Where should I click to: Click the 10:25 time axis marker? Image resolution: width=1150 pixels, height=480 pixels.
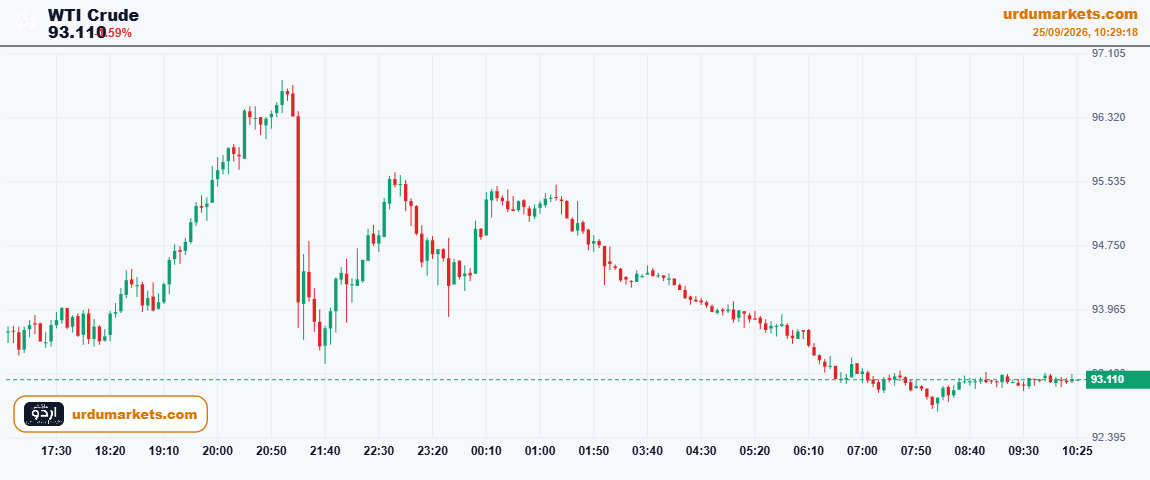pos(1077,451)
